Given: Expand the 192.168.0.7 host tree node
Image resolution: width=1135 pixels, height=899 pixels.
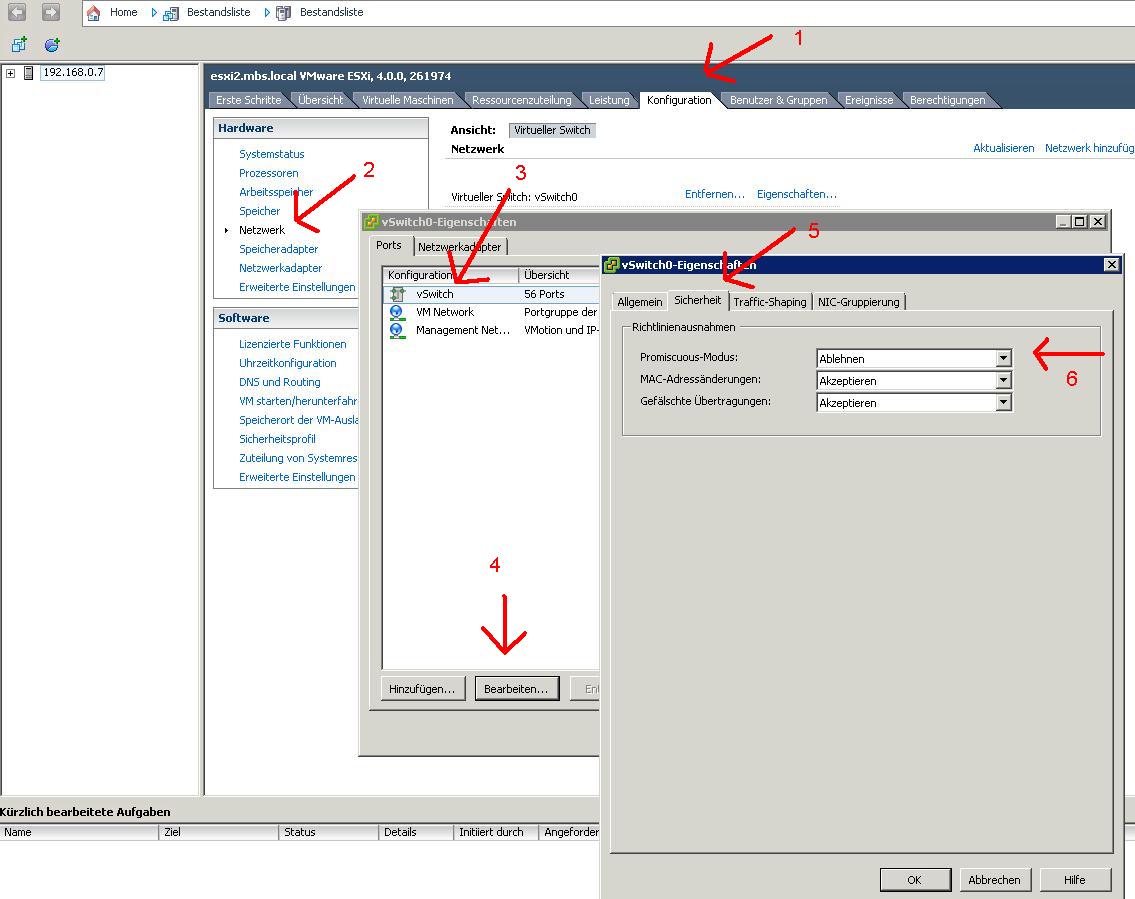Looking at the screenshot, I should tap(10, 73).
